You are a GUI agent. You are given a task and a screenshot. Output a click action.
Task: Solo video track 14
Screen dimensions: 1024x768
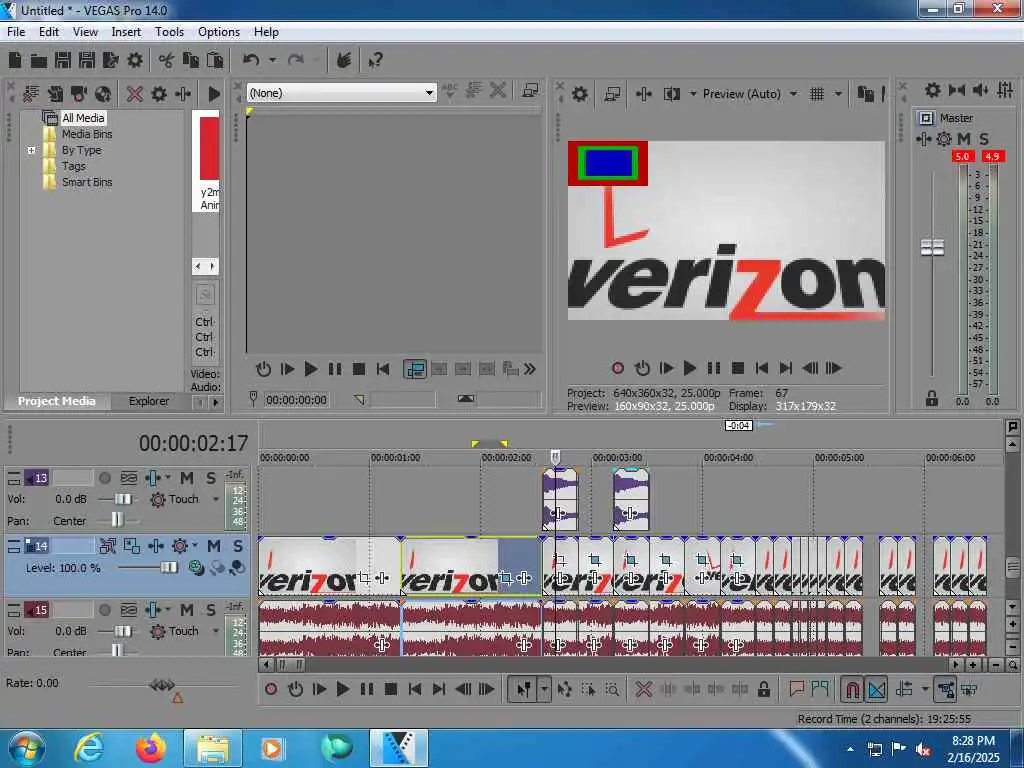237,546
